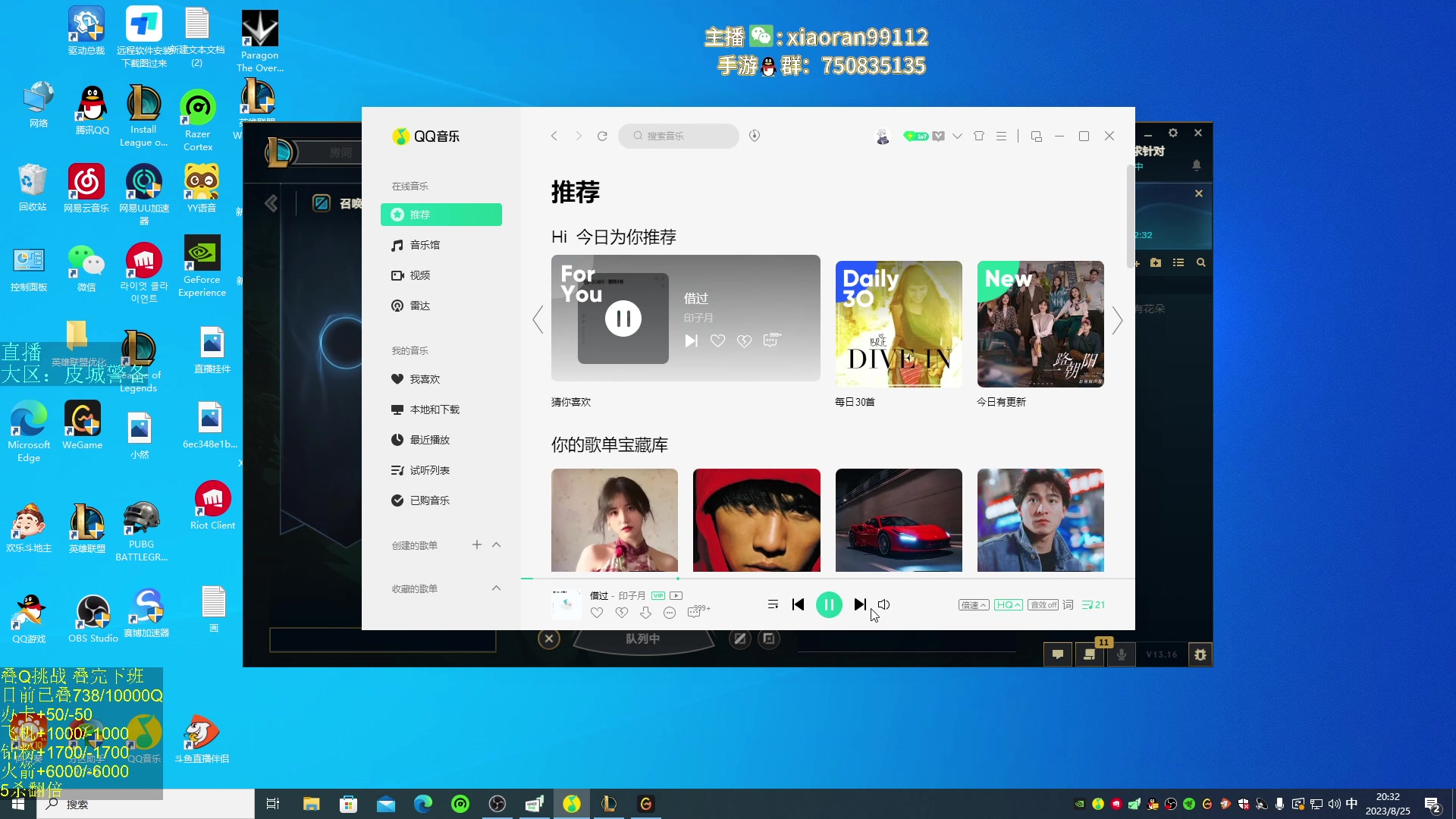Go back with the QQ音乐 back arrow
This screenshot has height=819, width=1456.
coord(554,136)
